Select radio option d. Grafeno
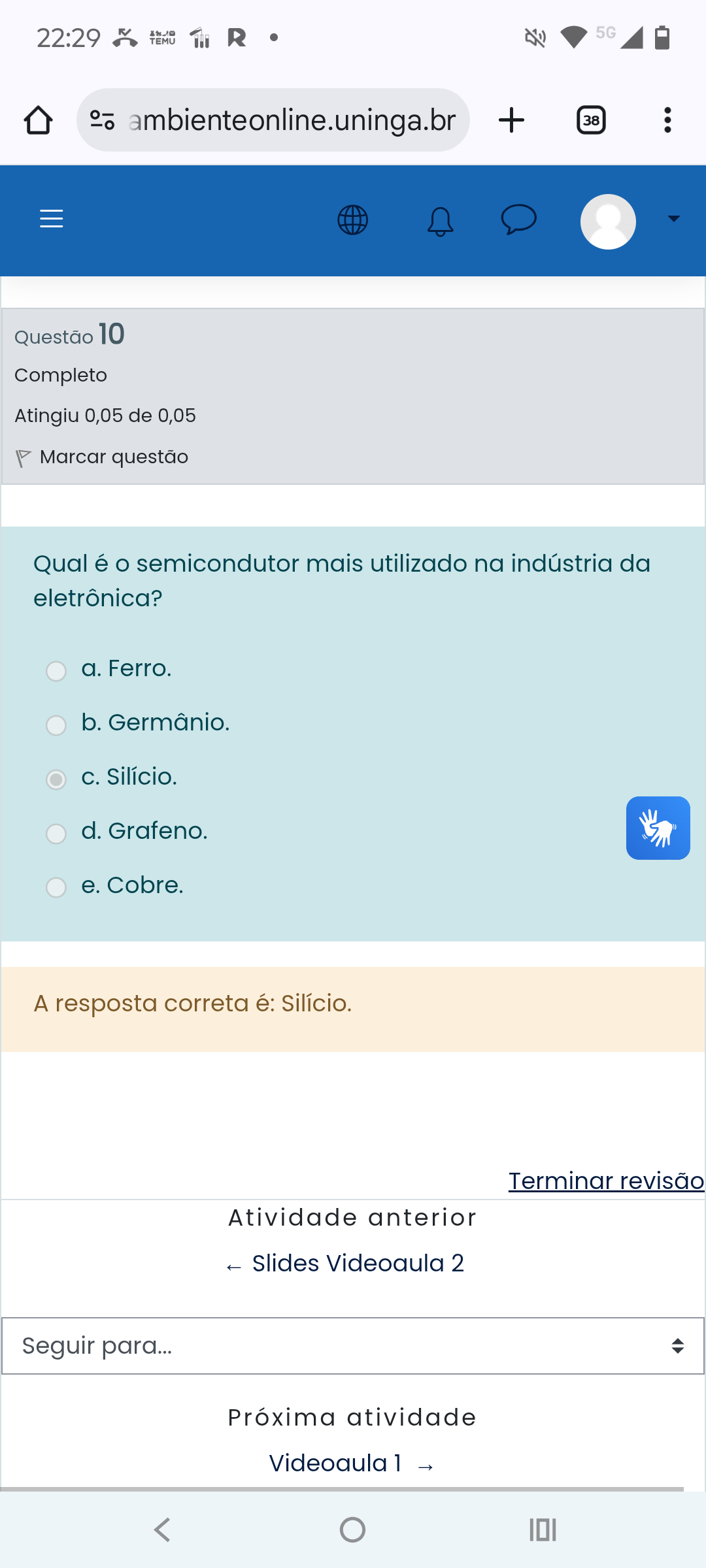 click(56, 834)
